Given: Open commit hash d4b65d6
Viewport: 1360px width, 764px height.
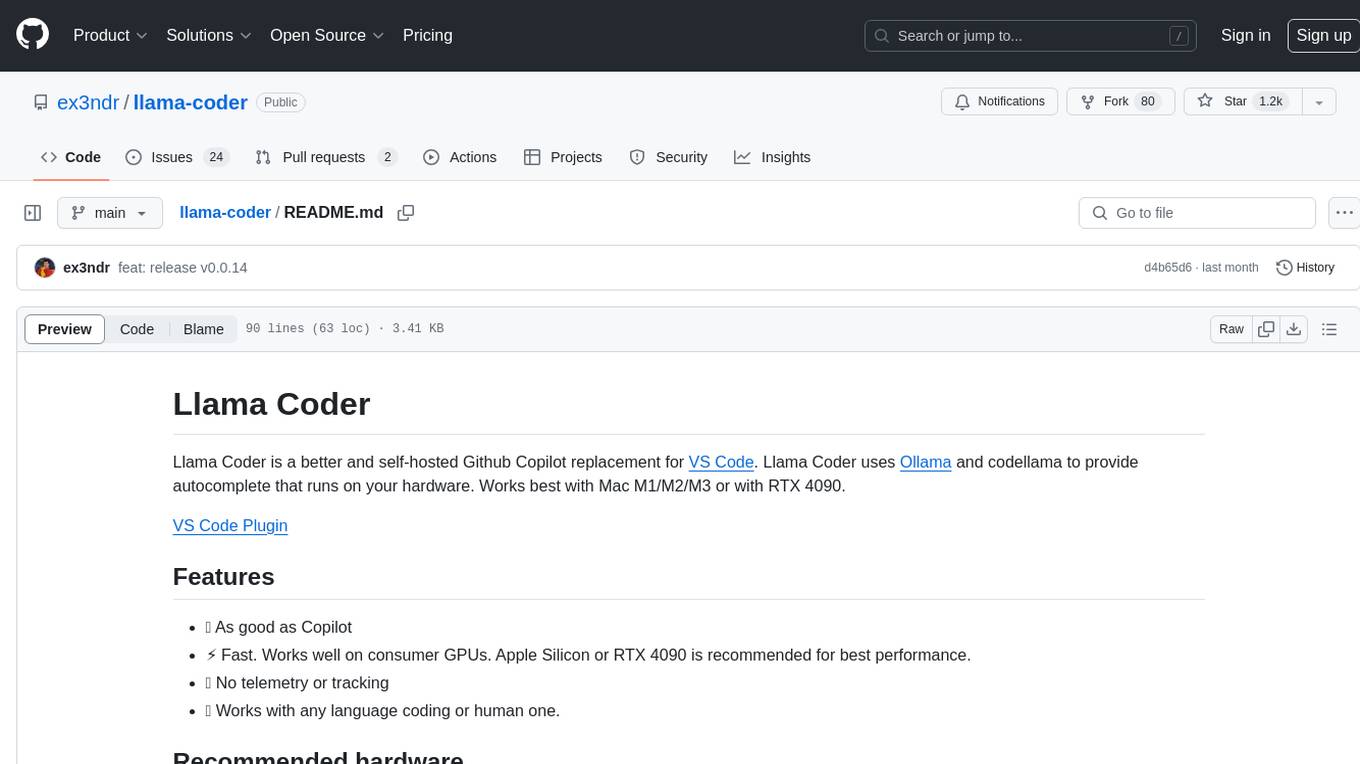Looking at the screenshot, I should (1168, 268).
